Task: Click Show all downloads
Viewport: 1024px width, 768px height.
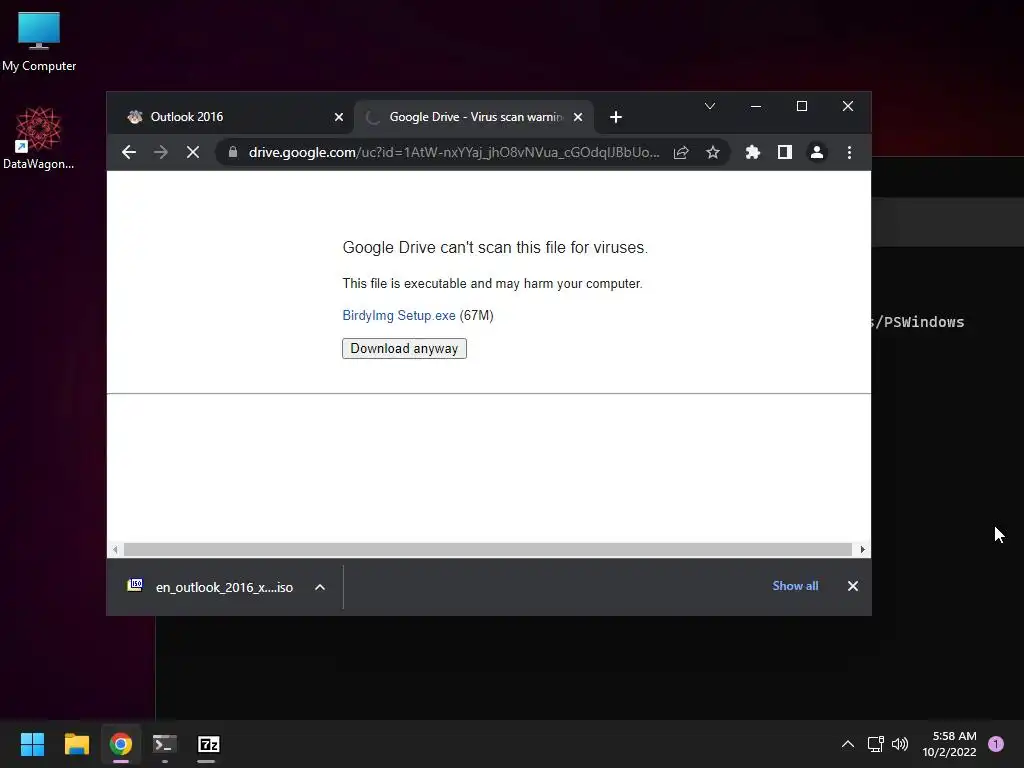Action: pyautogui.click(x=795, y=586)
